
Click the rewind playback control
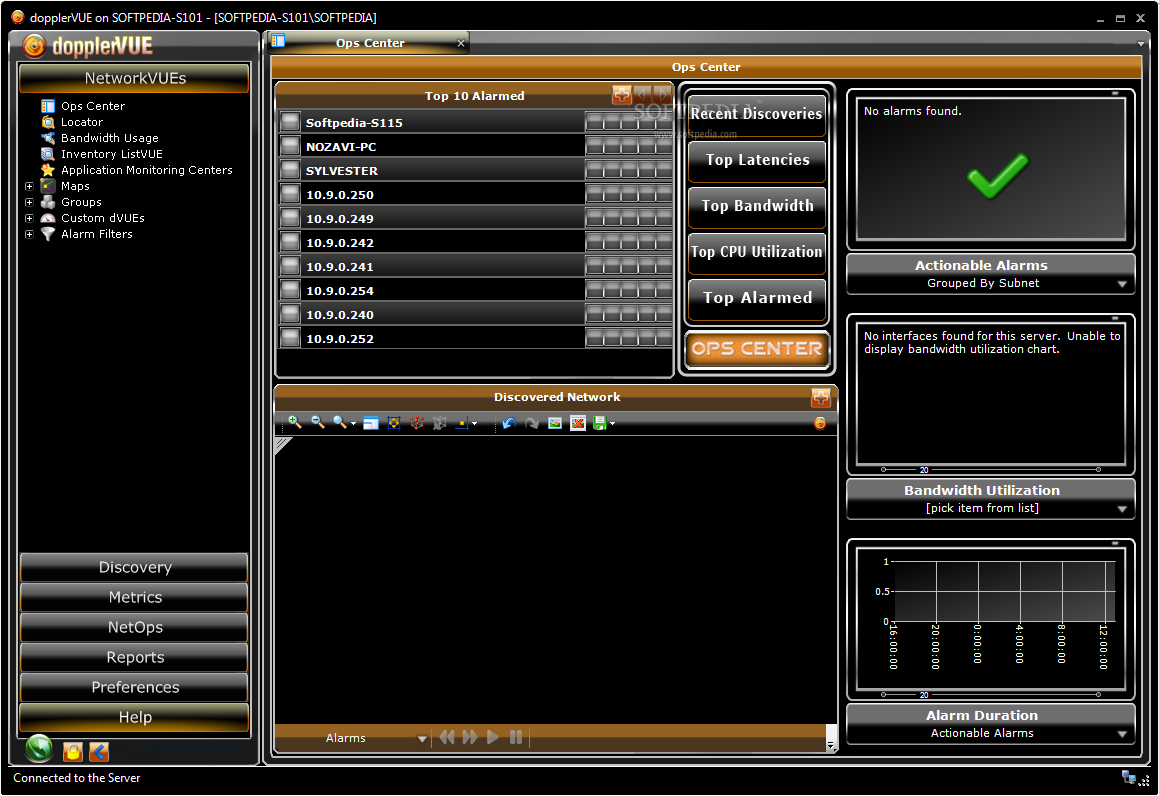click(x=447, y=738)
